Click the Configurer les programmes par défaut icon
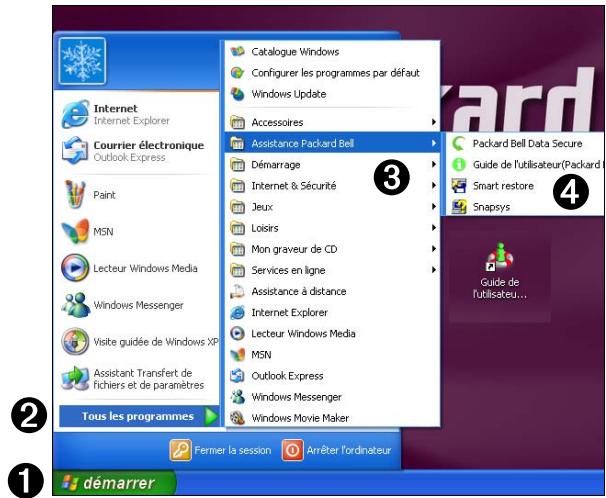This screenshot has width=606, height=498. click(237, 73)
